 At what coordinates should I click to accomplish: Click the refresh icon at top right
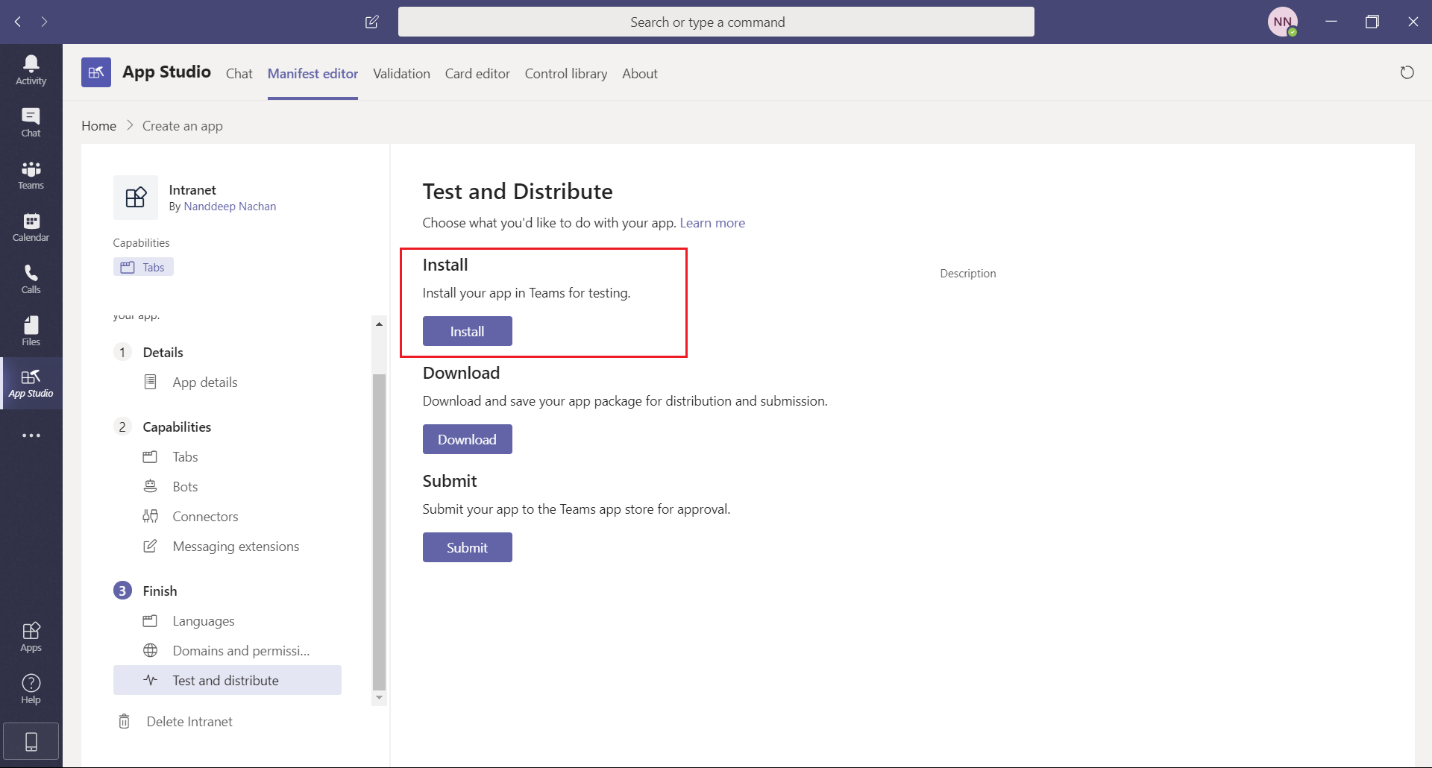(1407, 73)
